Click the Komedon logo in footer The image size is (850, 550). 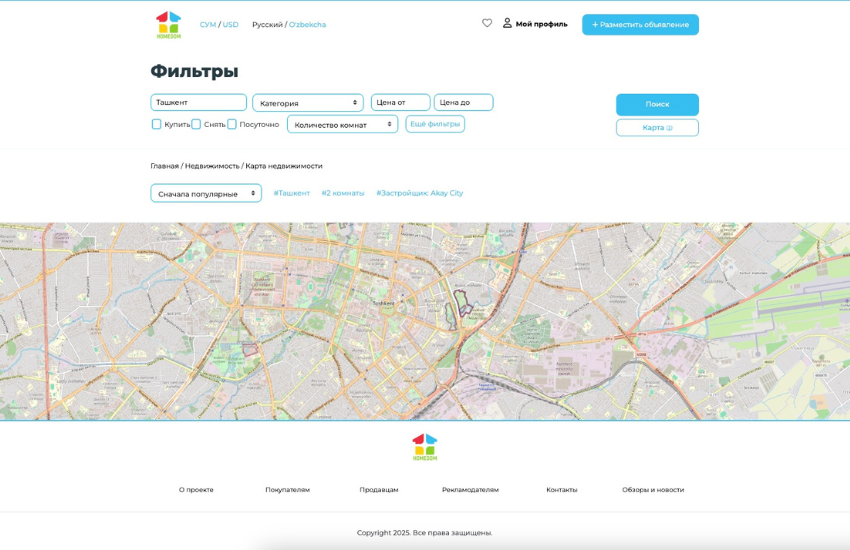(x=424, y=447)
